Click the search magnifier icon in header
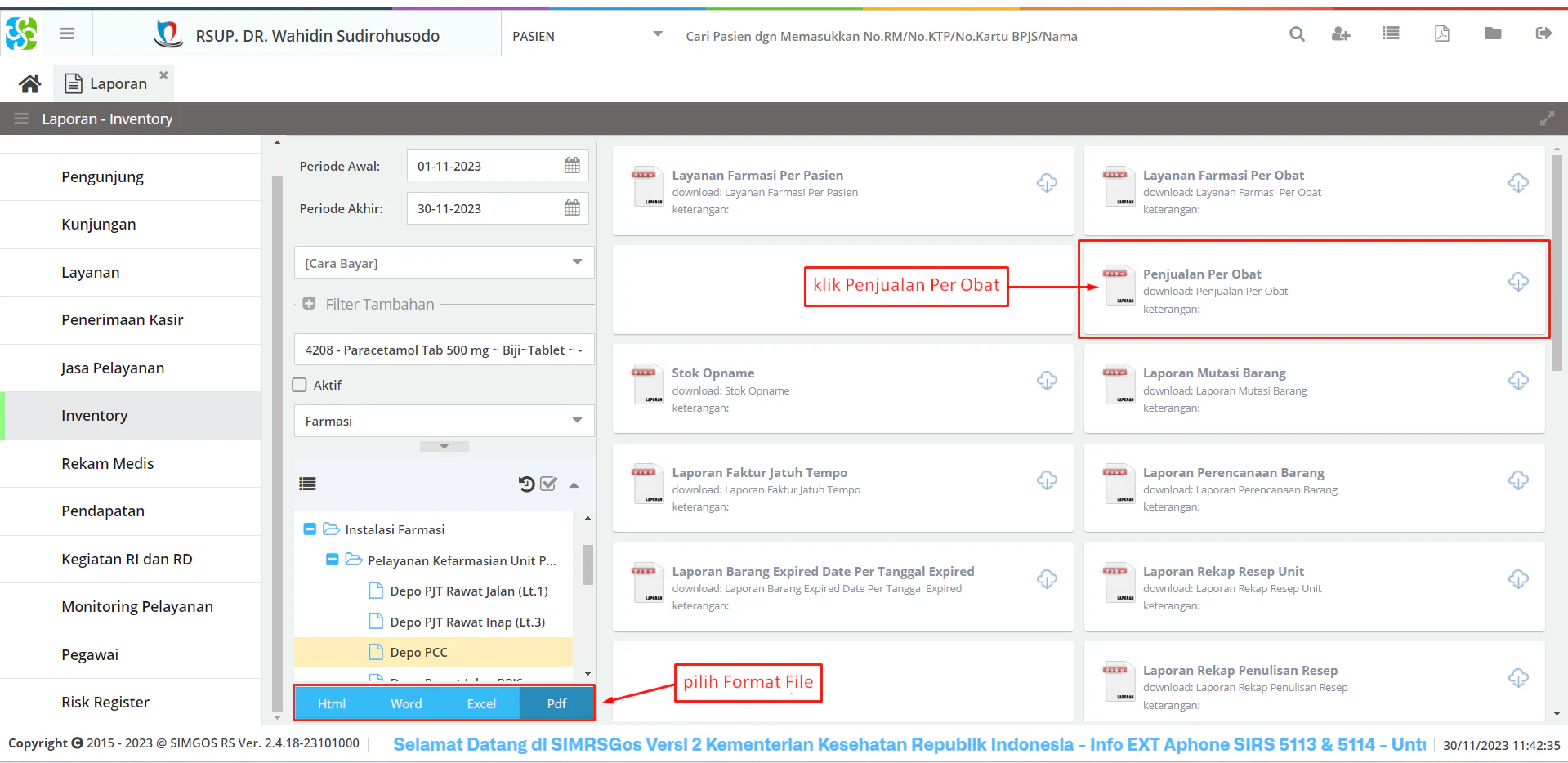1568x763 pixels. point(1297,34)
